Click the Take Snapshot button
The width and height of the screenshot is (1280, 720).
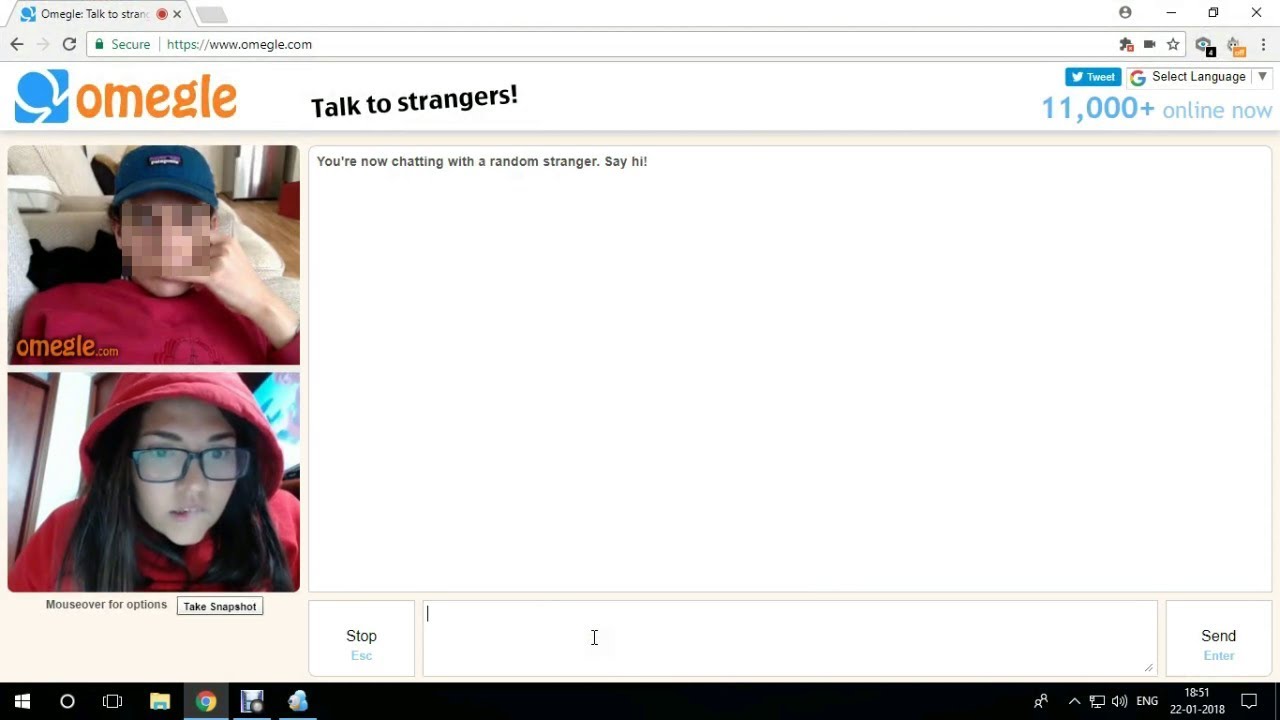(x=220, y=606)
